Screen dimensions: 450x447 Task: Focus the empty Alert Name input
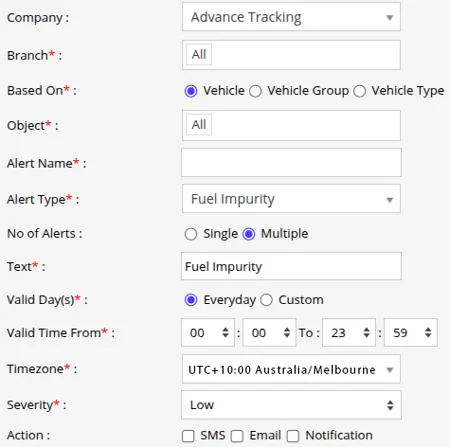(x=291, y=163)
